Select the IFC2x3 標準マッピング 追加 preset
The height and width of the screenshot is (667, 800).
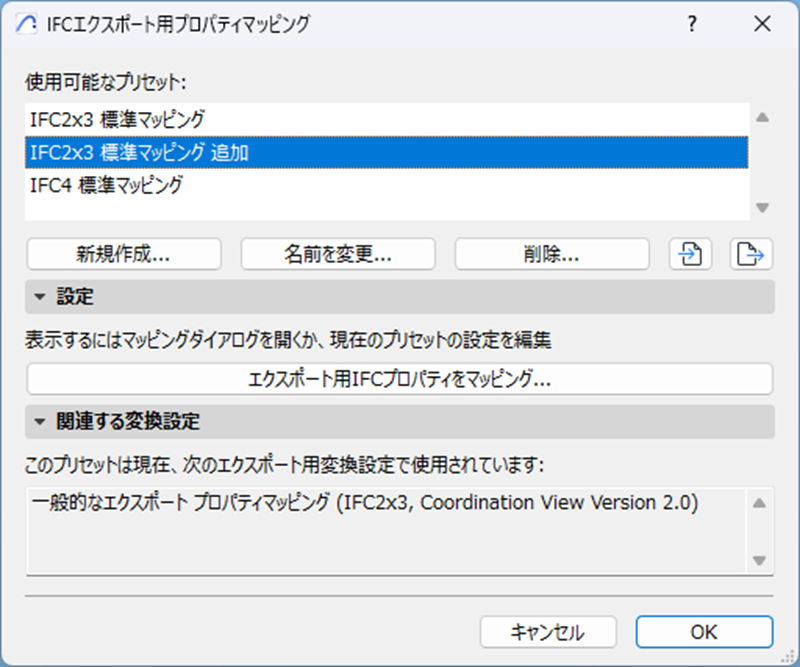(387, 152)
